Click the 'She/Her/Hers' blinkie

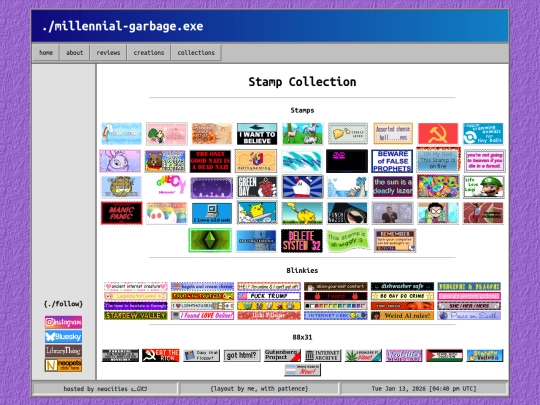(469, 305)
